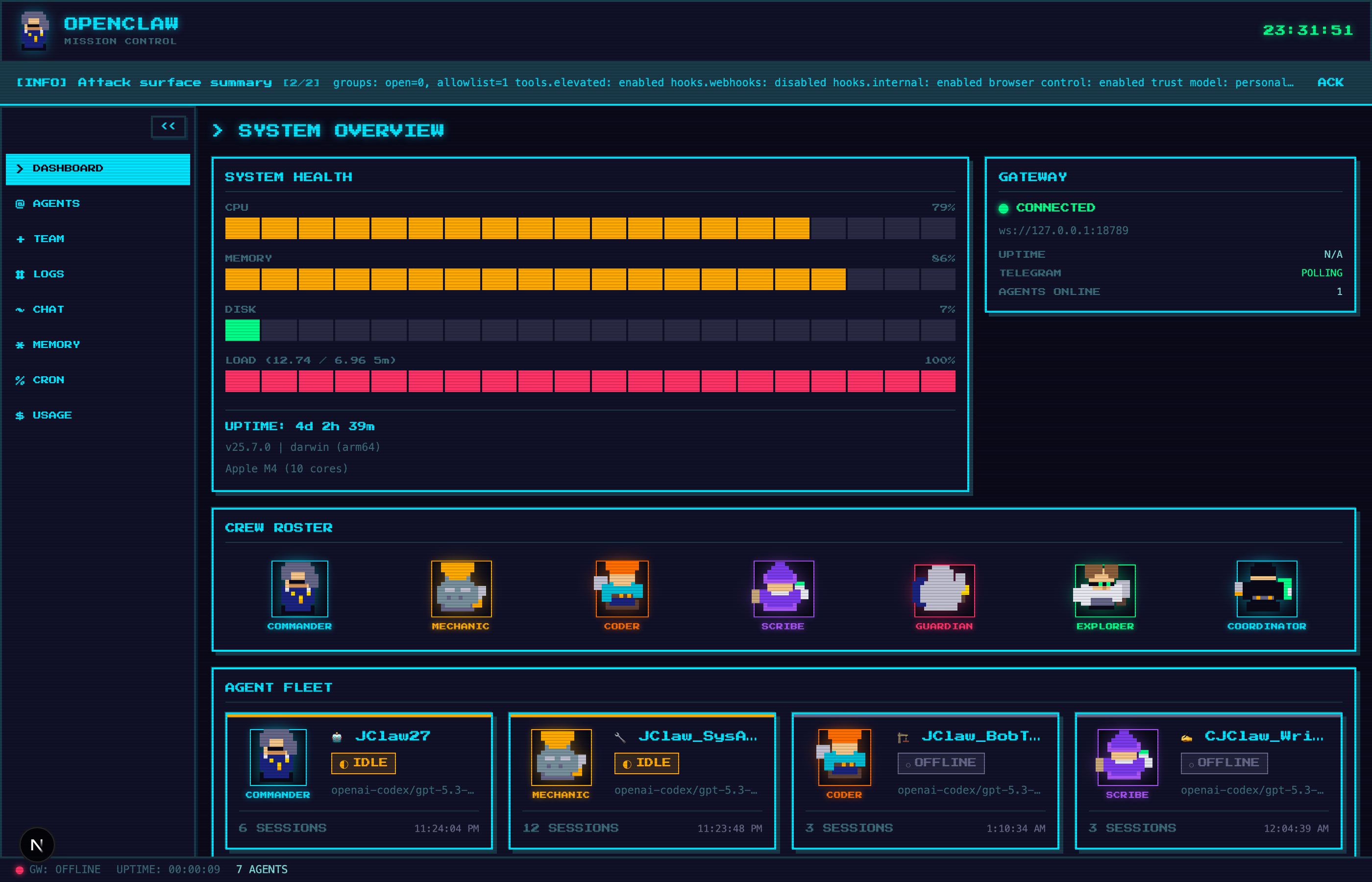Click the round N badge bottom-left

pyautogui.click(x=37, y=845)
